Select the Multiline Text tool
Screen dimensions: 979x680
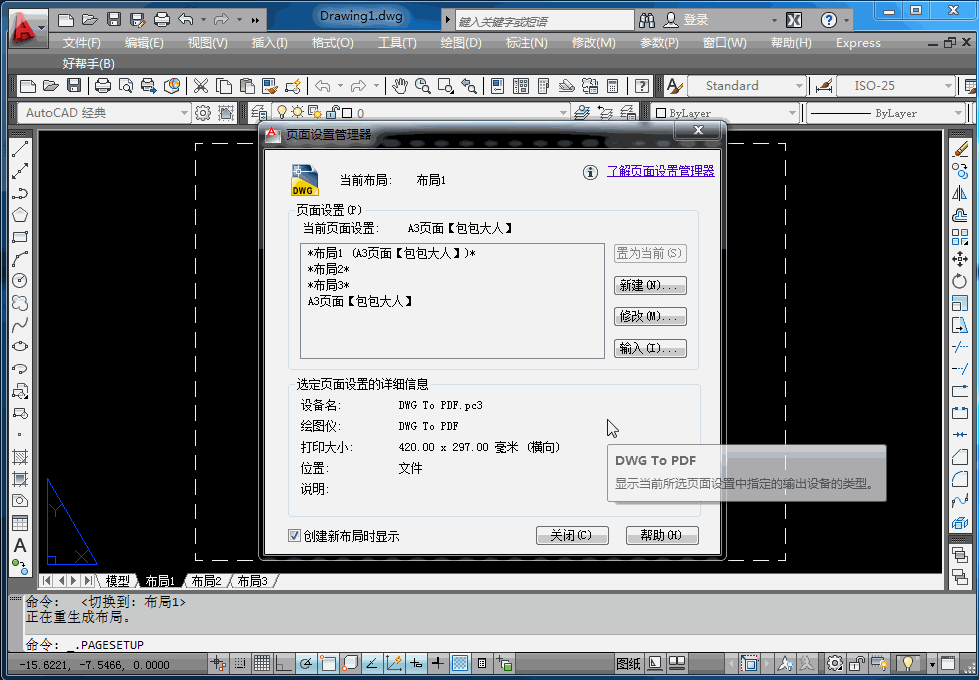(x=20, y=546)
